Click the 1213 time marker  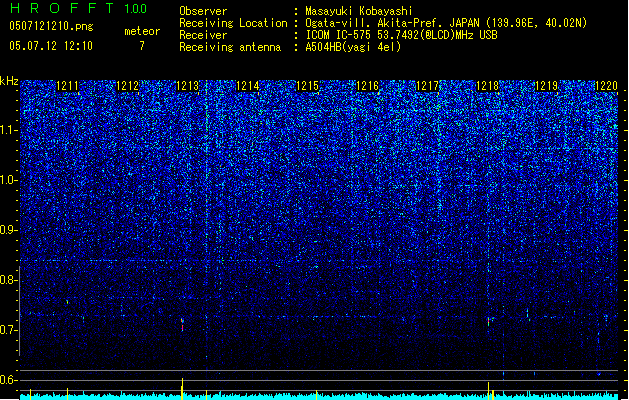point(187,86)
